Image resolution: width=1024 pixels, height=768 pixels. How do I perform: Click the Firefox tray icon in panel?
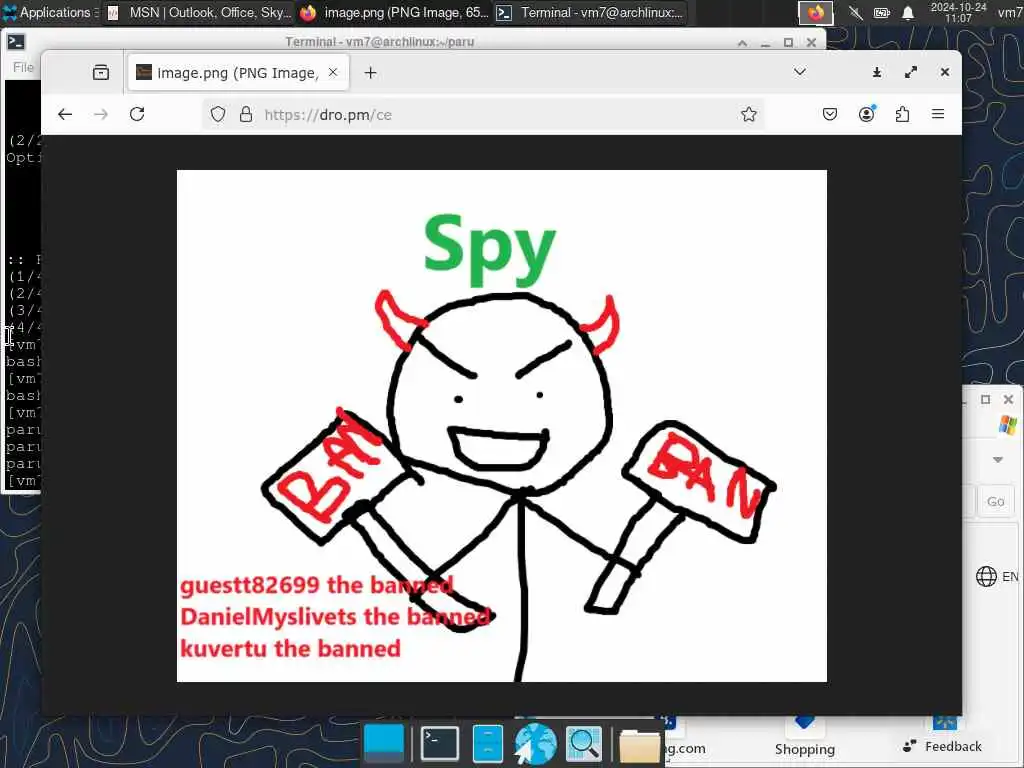pos(816,13)
